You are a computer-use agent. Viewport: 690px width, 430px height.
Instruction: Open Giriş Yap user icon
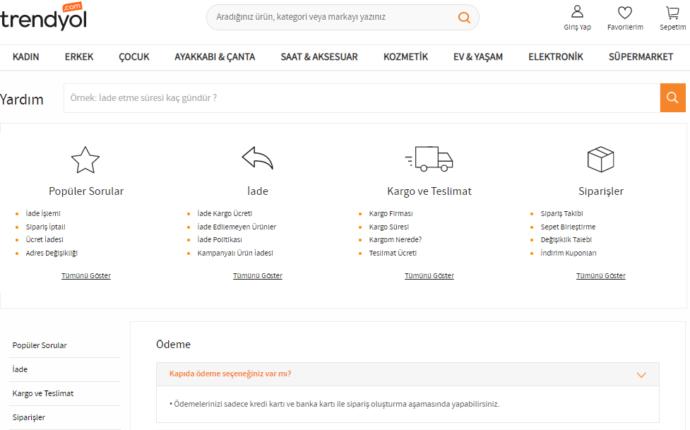click(577, 12)
